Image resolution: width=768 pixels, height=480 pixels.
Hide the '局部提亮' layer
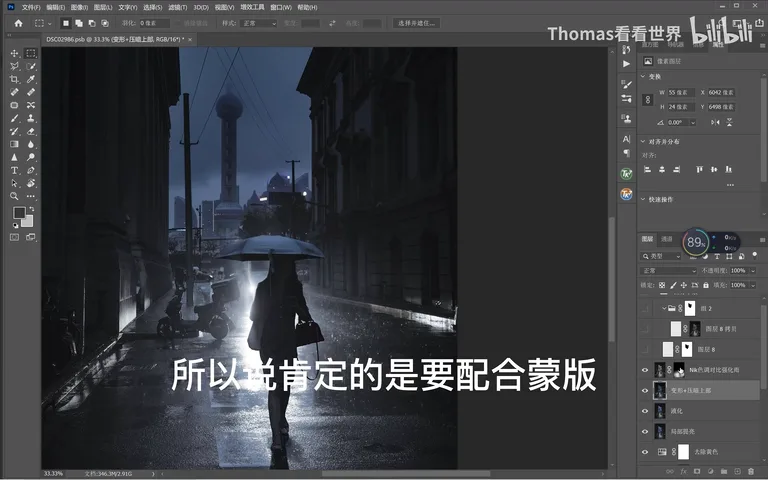[x=645, y=432]
